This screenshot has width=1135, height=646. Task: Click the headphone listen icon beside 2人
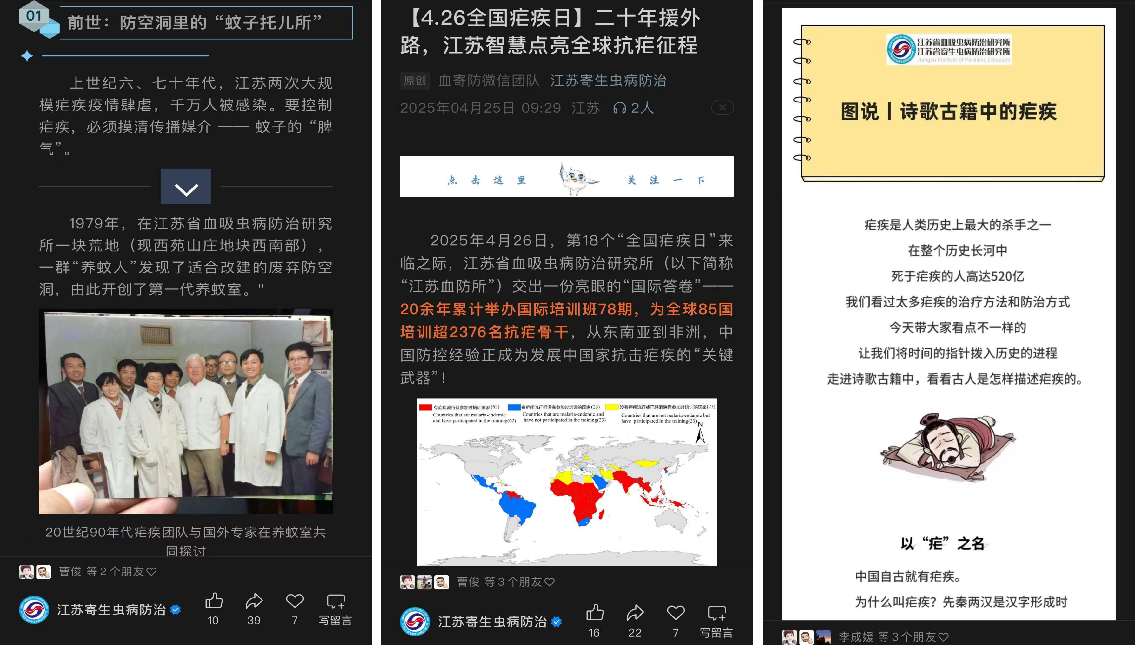point(619,108)
